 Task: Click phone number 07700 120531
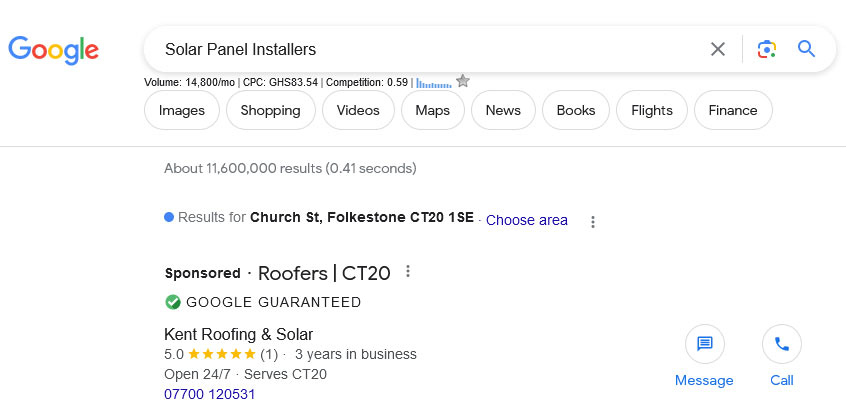pyautogui.click(x=209, y=394)
